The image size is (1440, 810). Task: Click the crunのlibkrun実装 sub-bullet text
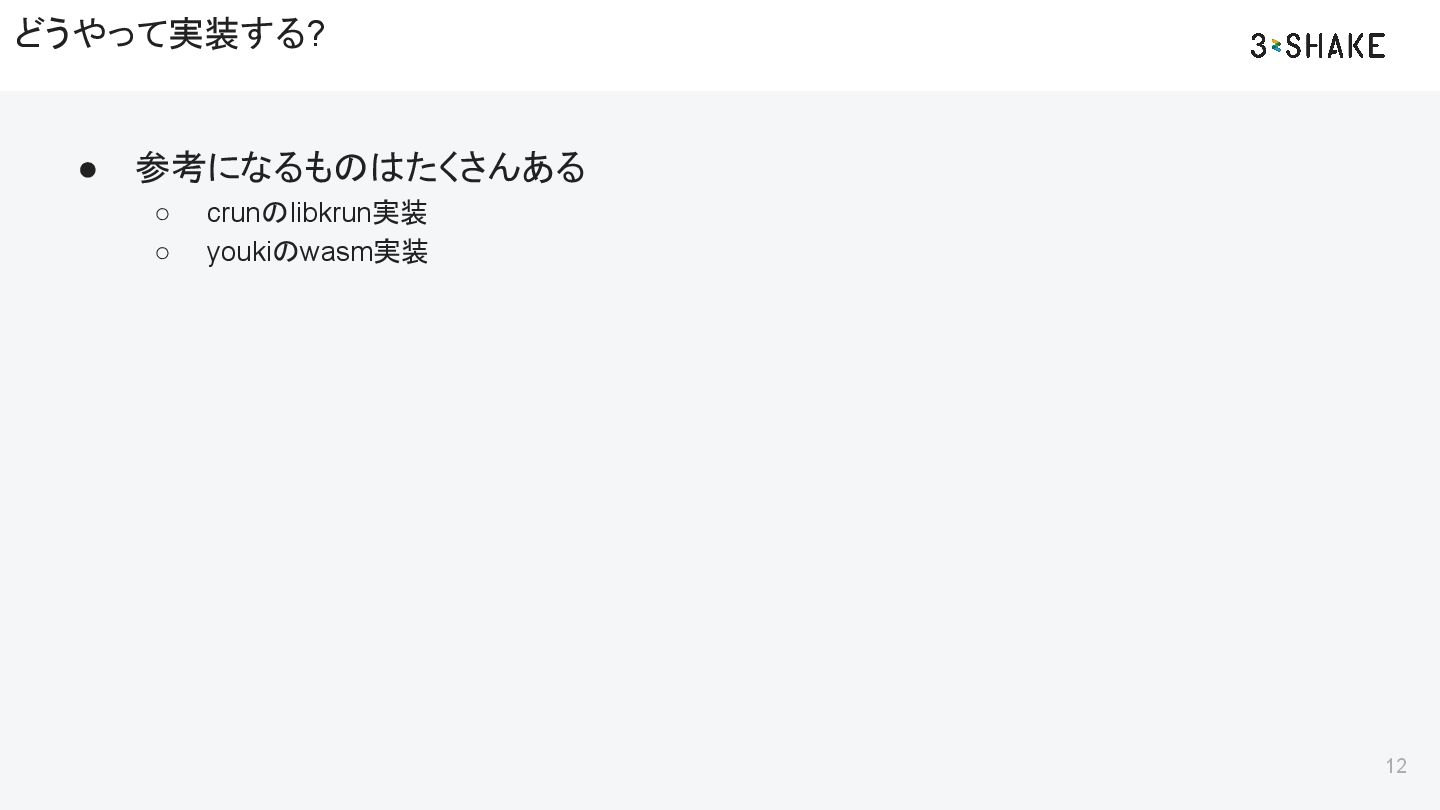(x=316, y=213)
